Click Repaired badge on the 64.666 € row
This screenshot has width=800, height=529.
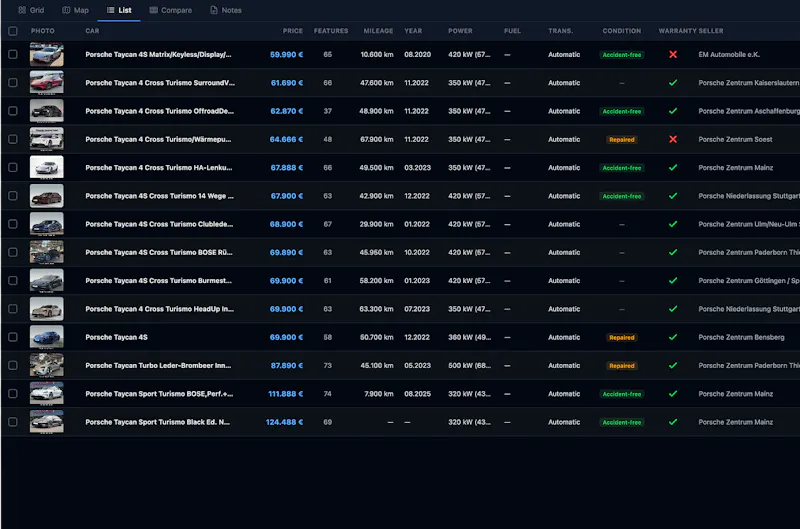[x=621, y=139]
